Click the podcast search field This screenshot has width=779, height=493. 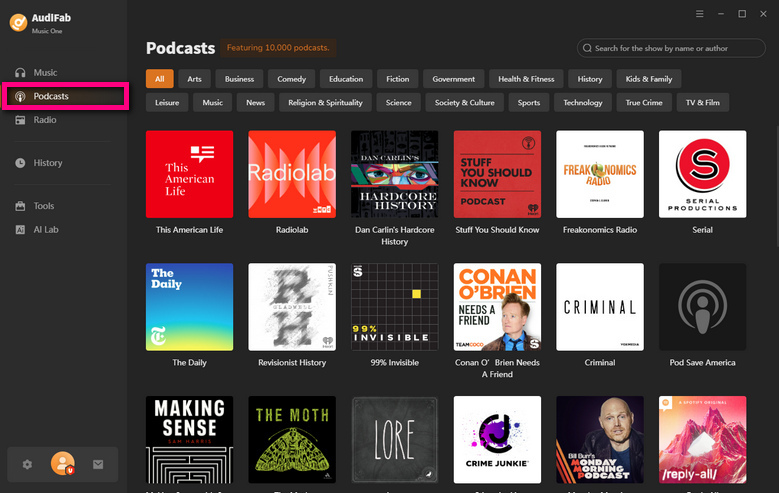[x=671, y=48]
